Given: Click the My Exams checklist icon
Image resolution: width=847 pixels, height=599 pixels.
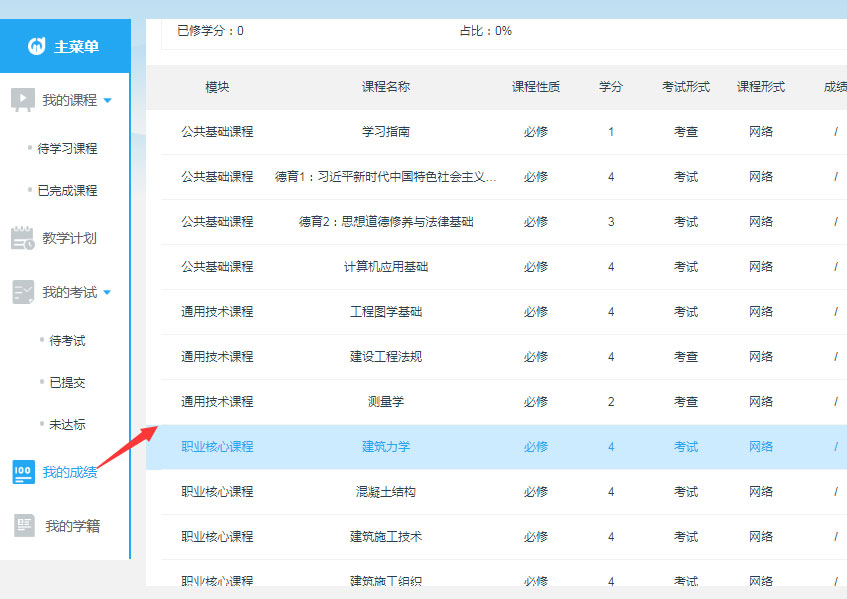Looking at the screenshot, I should click(22, 292).
